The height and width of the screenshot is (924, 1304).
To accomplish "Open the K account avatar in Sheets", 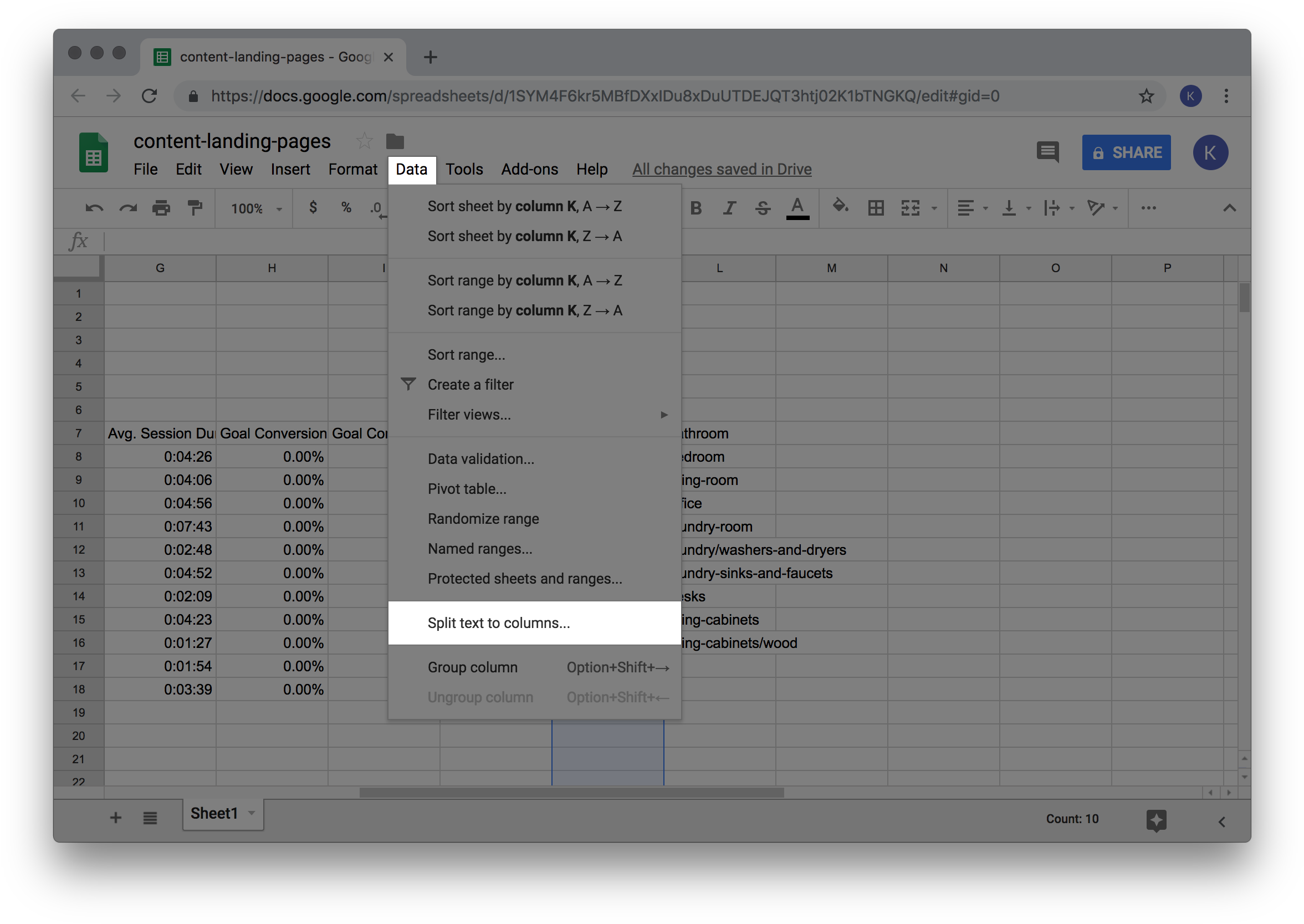I will click(x=1210, y=152).
